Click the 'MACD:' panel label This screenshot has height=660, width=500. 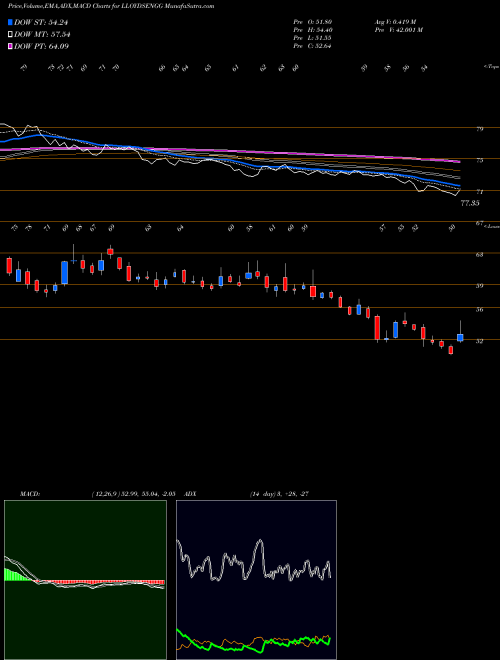click(x=29, y=493)
